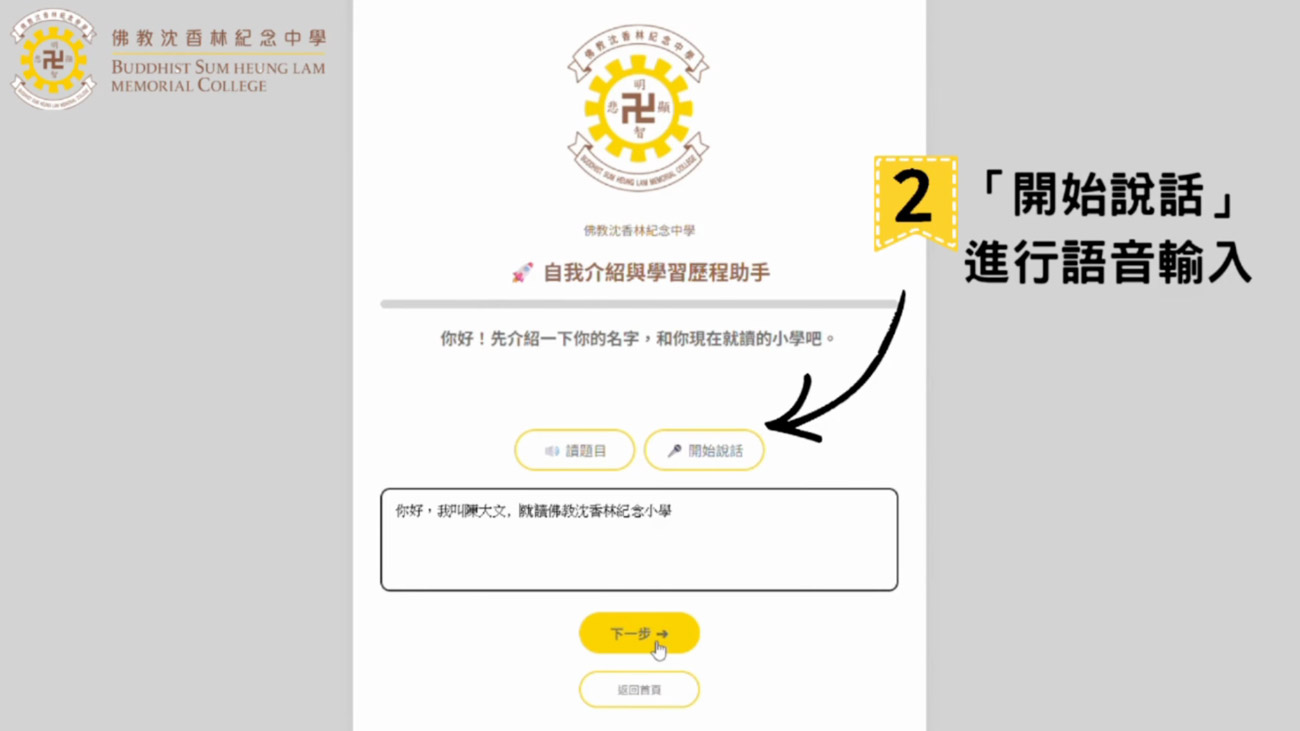The image size is (1300, 731).
Task: Click the small 佛教沈香林紀念中學 caption below emblem
Action: [639, 231]
